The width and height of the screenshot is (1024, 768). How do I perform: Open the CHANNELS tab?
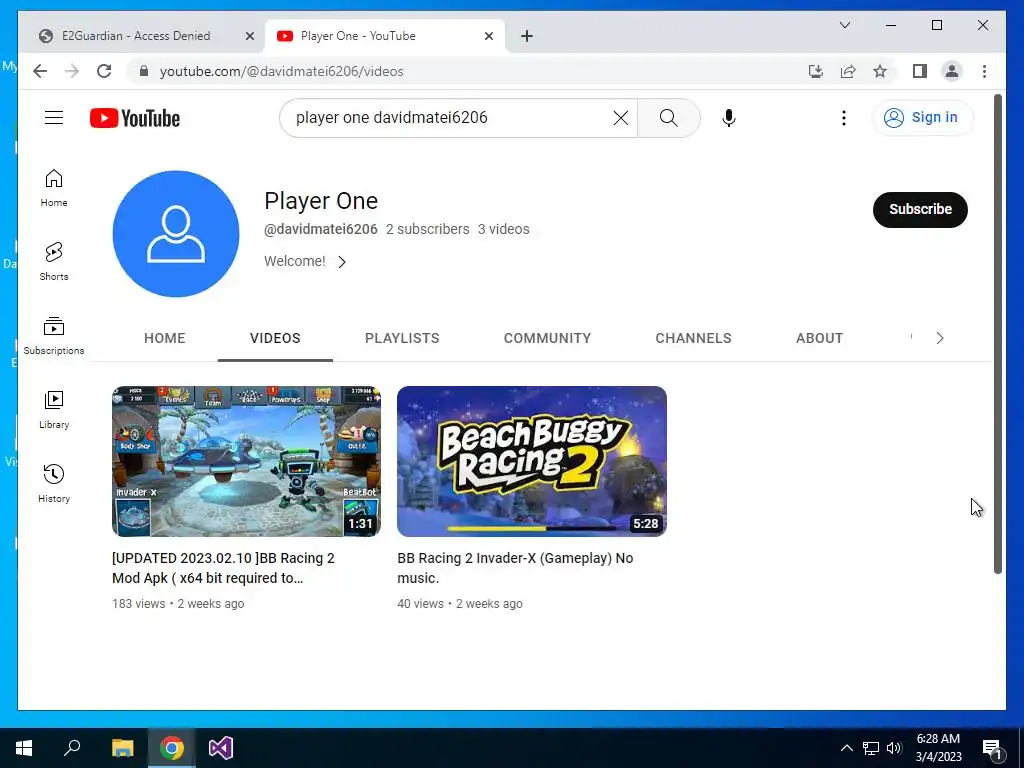694,338
